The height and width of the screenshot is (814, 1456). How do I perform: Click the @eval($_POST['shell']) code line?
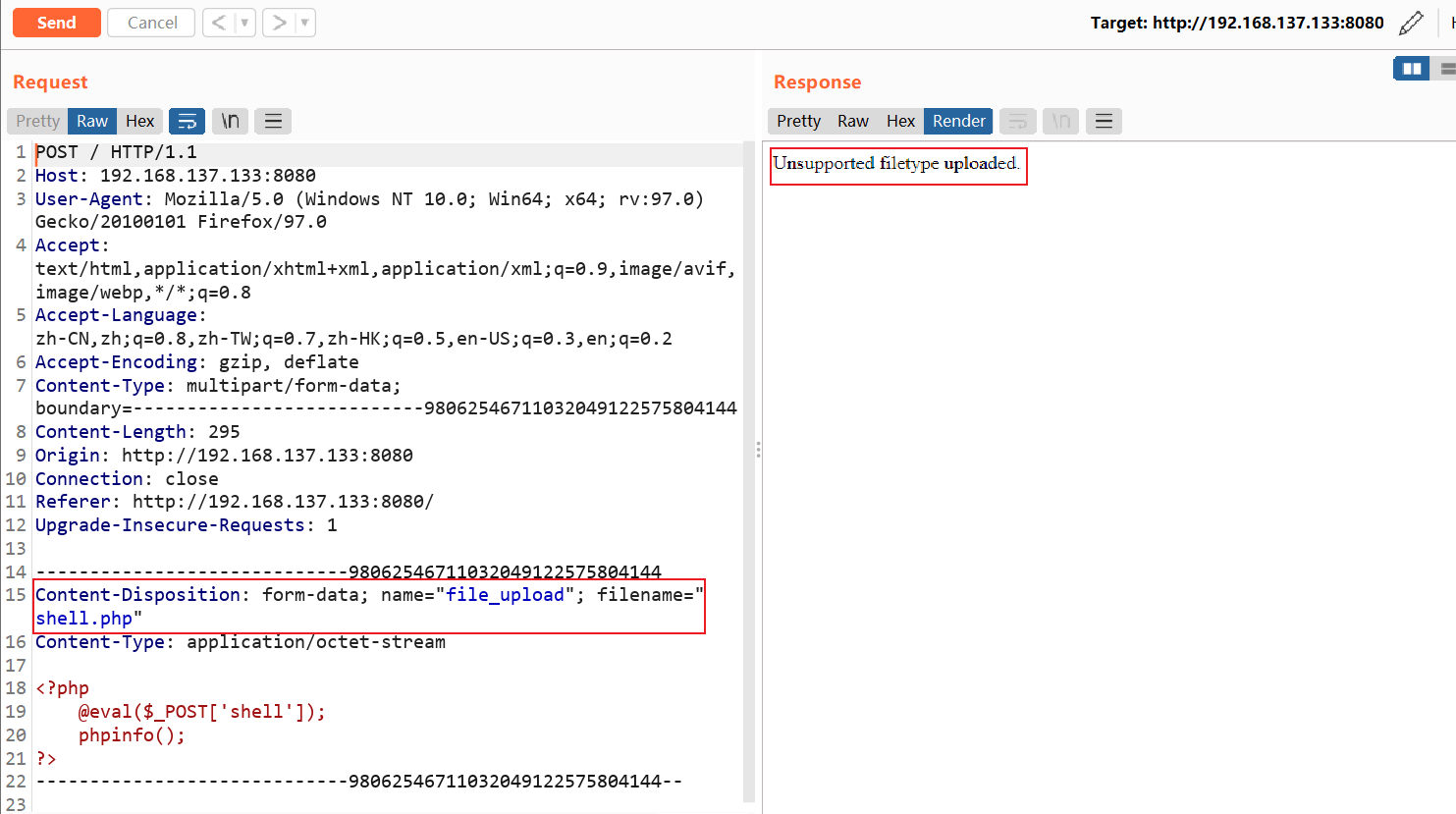202,712
